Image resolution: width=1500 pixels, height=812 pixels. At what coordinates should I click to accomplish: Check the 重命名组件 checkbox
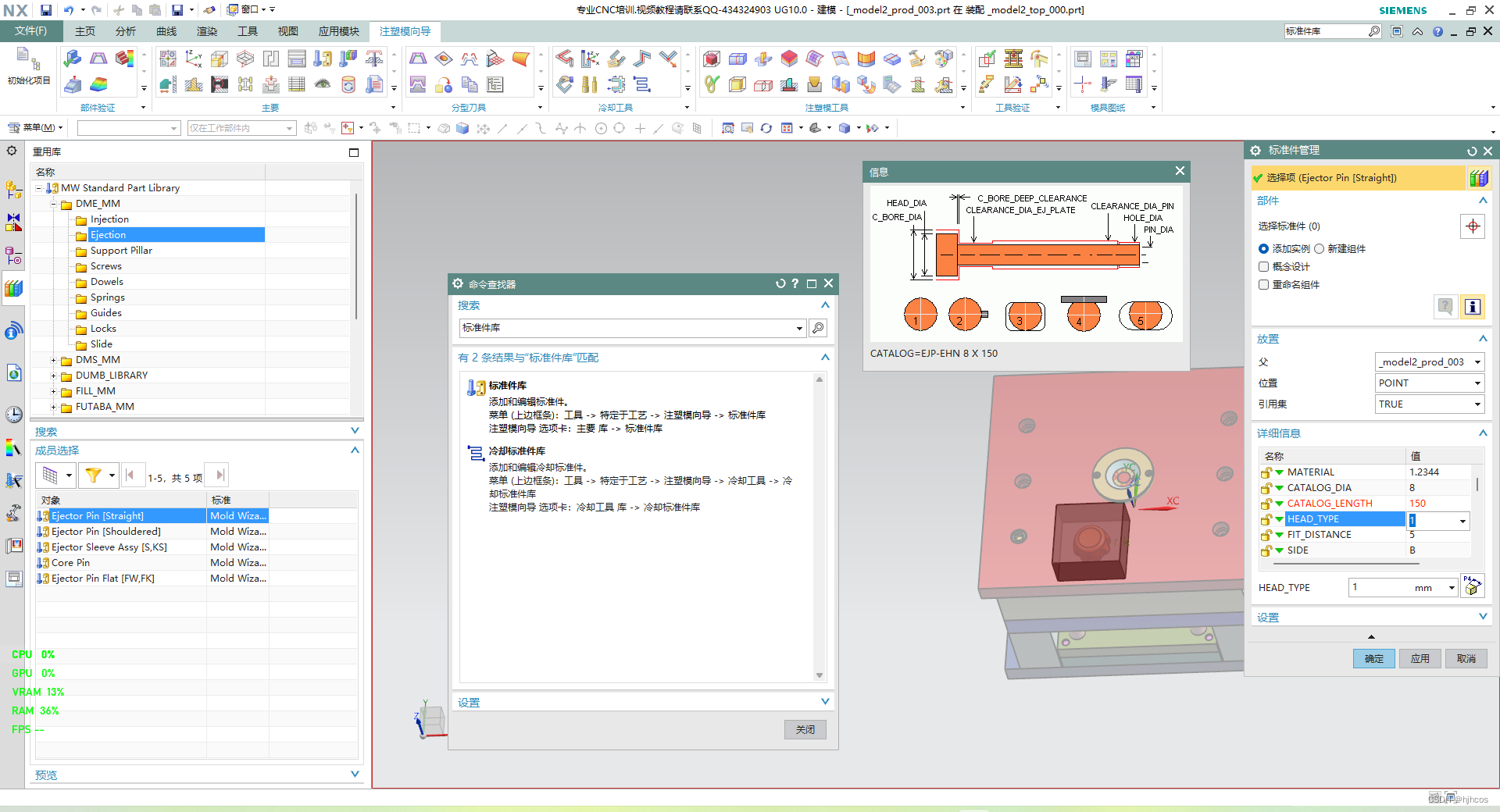click(x=1263, y=284)
